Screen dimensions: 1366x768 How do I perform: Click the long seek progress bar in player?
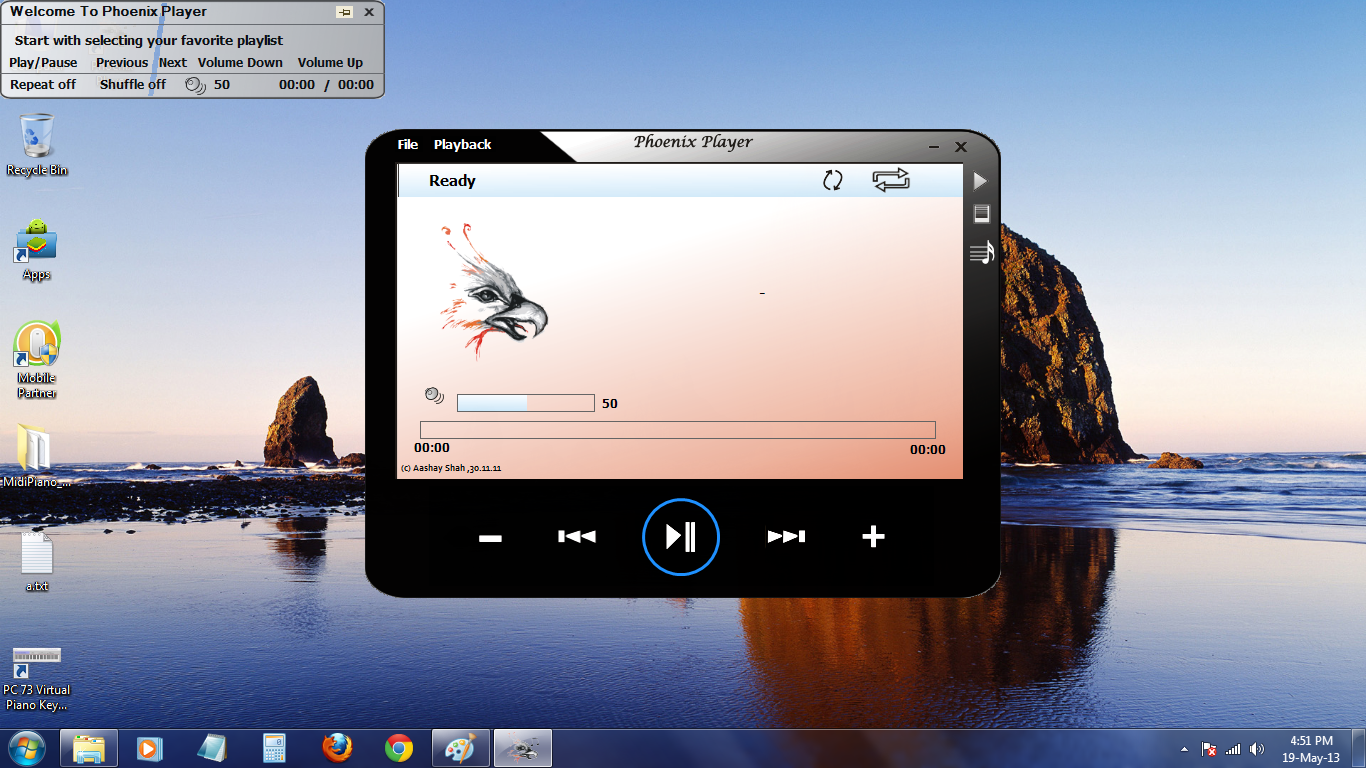click(677, 430)
